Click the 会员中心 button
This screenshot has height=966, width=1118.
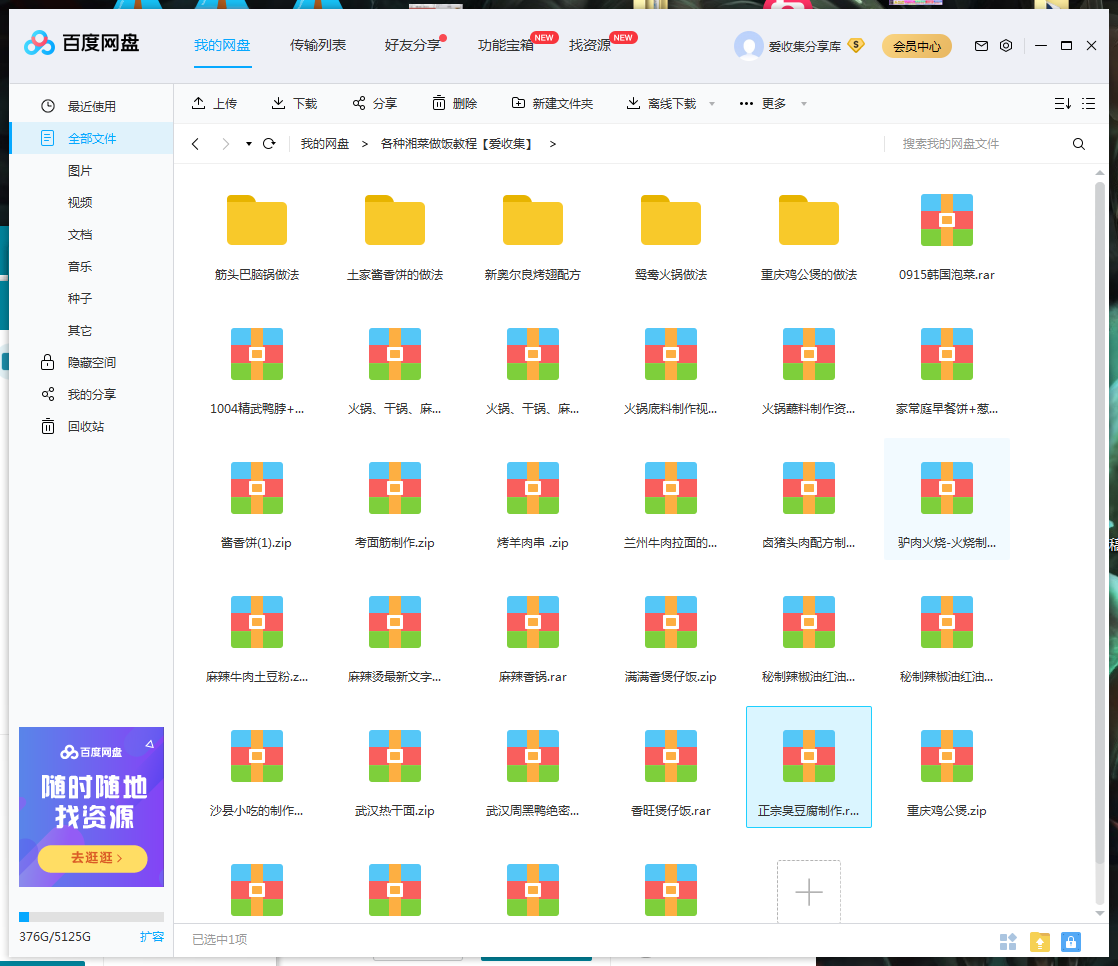916,46
